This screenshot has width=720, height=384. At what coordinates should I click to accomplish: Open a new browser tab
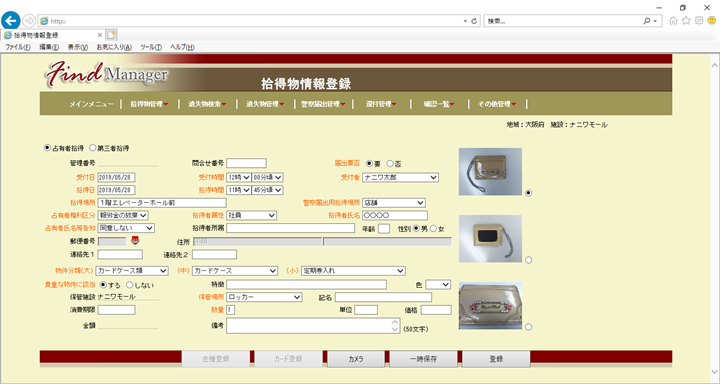click(x=112, y=35)
